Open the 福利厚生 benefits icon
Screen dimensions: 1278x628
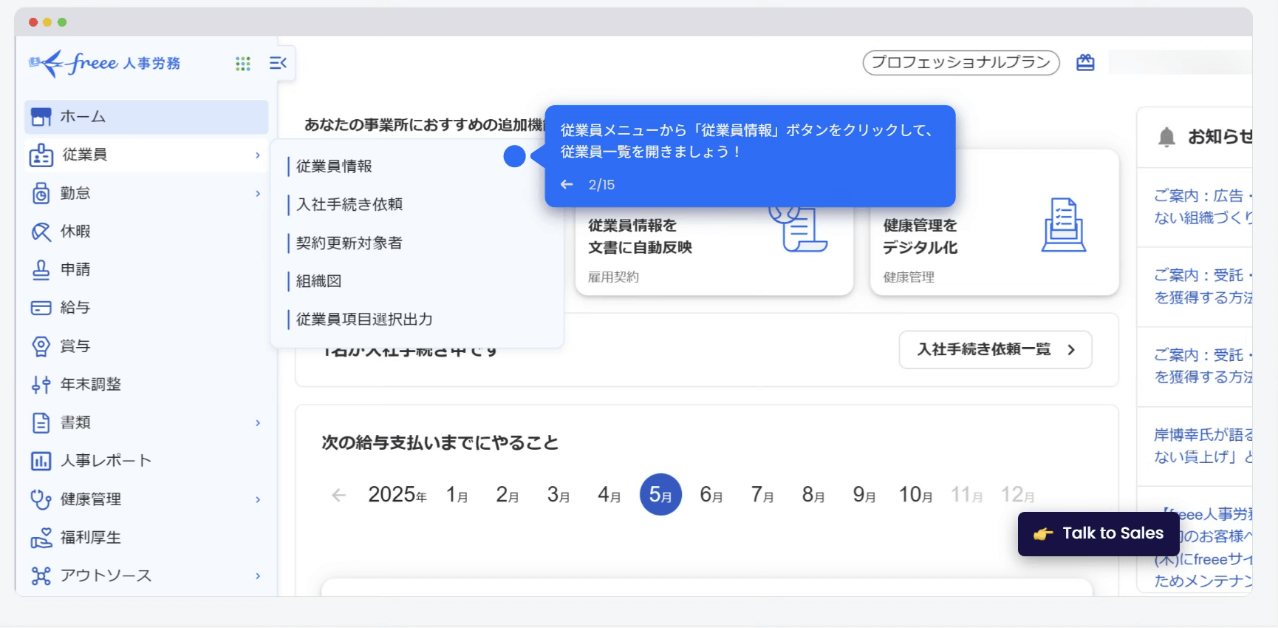(41, 538)
